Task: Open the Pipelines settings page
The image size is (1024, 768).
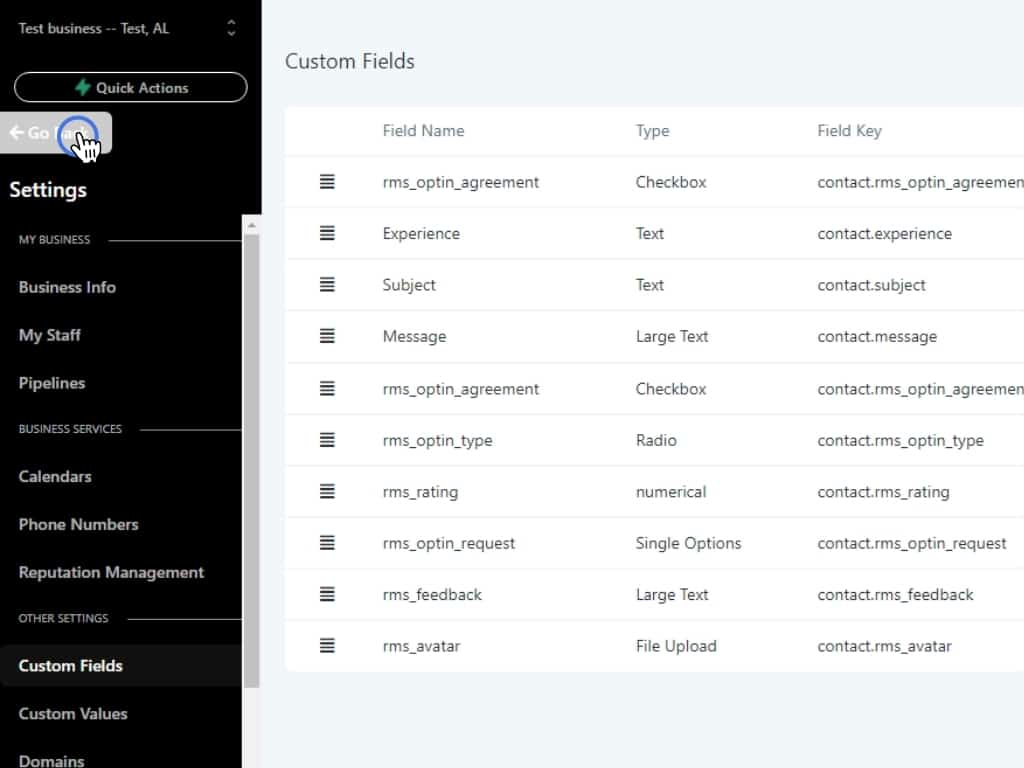Action: (52, 383)
